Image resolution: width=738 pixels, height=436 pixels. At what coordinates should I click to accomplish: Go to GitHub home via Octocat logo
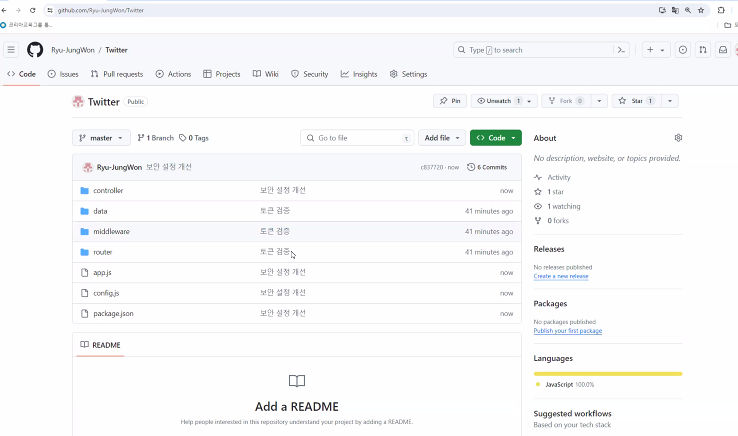coord(35,49)
